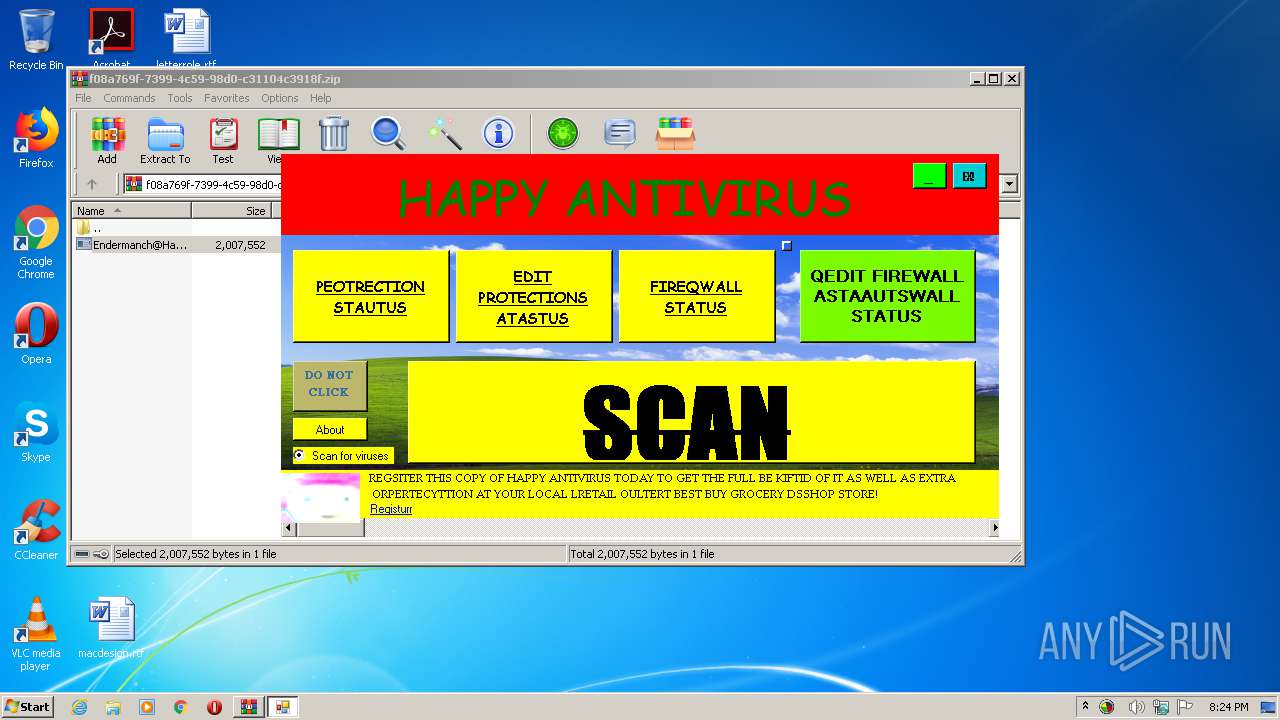The width and height of the screenshot is (1280, 720).
Task: Select the Acrobat desktop shortcut
Action: [111, 38]
